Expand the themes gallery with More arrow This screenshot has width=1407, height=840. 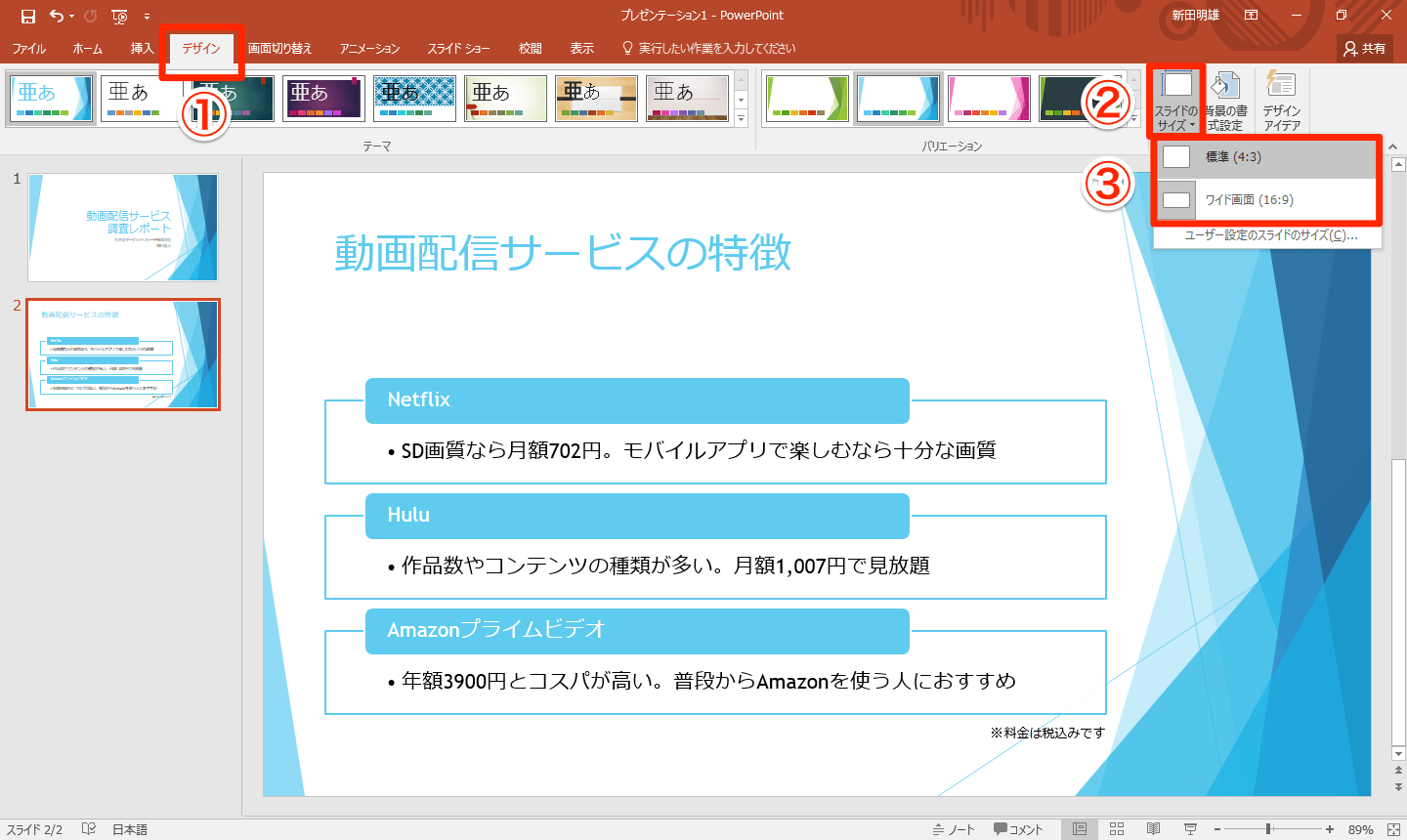click(741, 118)
